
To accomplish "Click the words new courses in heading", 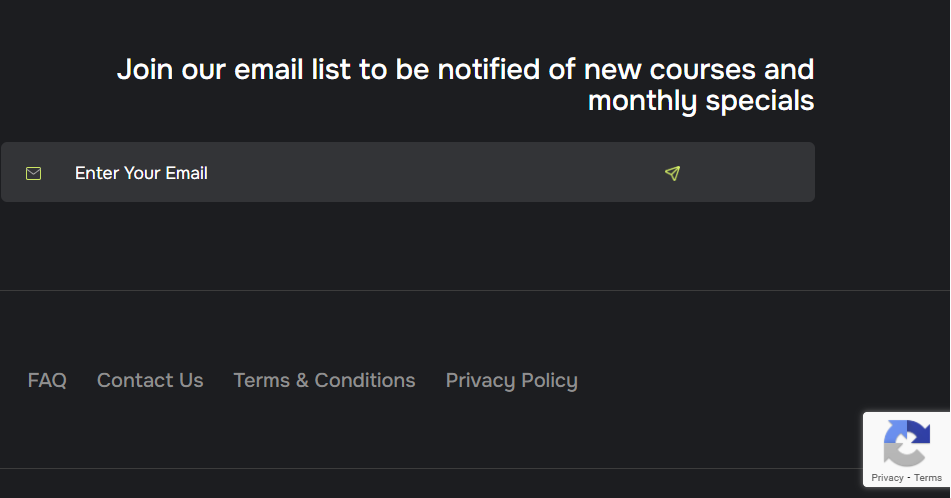I will [669, 70].
